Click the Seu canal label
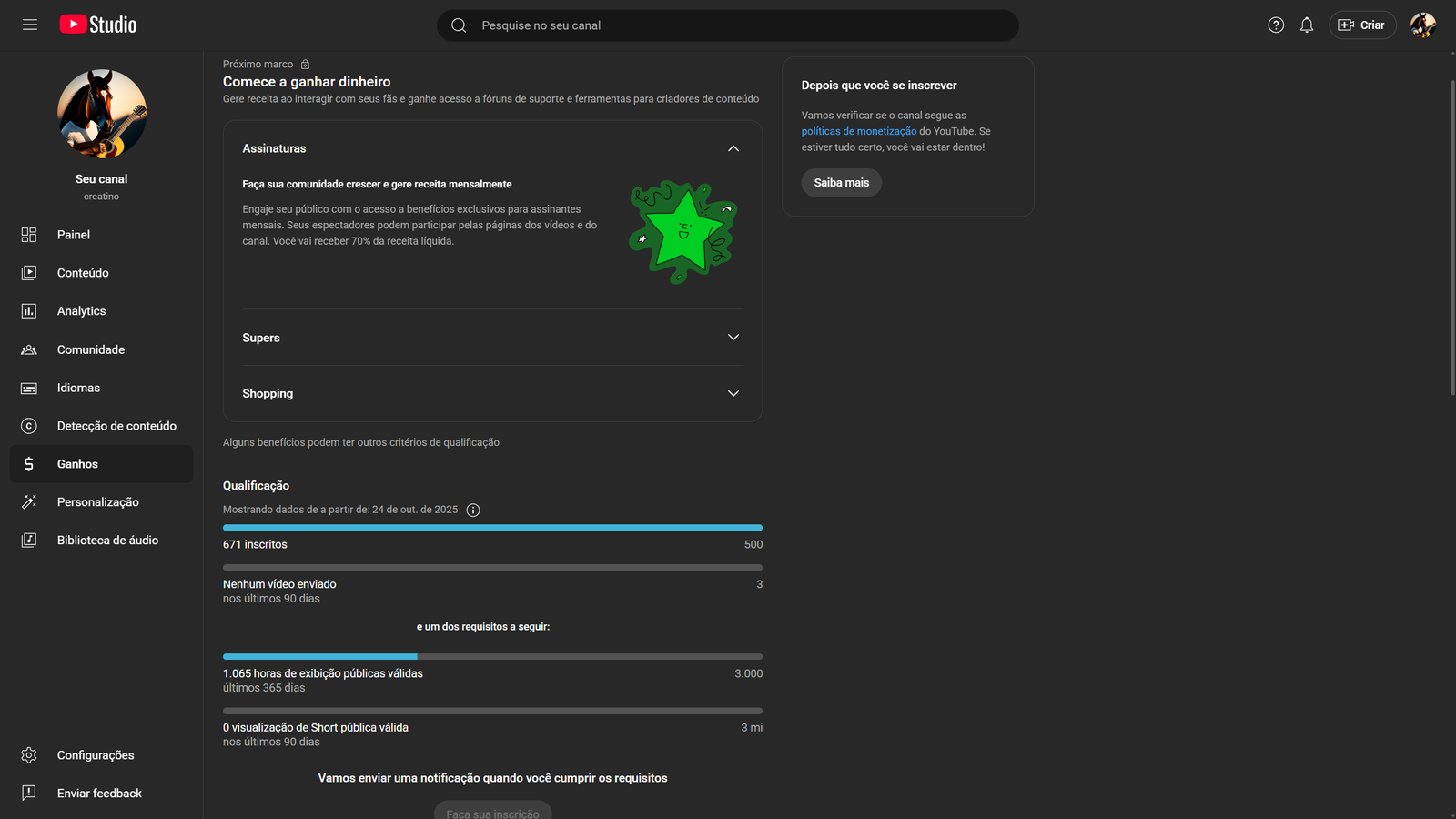Viewport: 1456px width, 819px height. tap(101, 179)
